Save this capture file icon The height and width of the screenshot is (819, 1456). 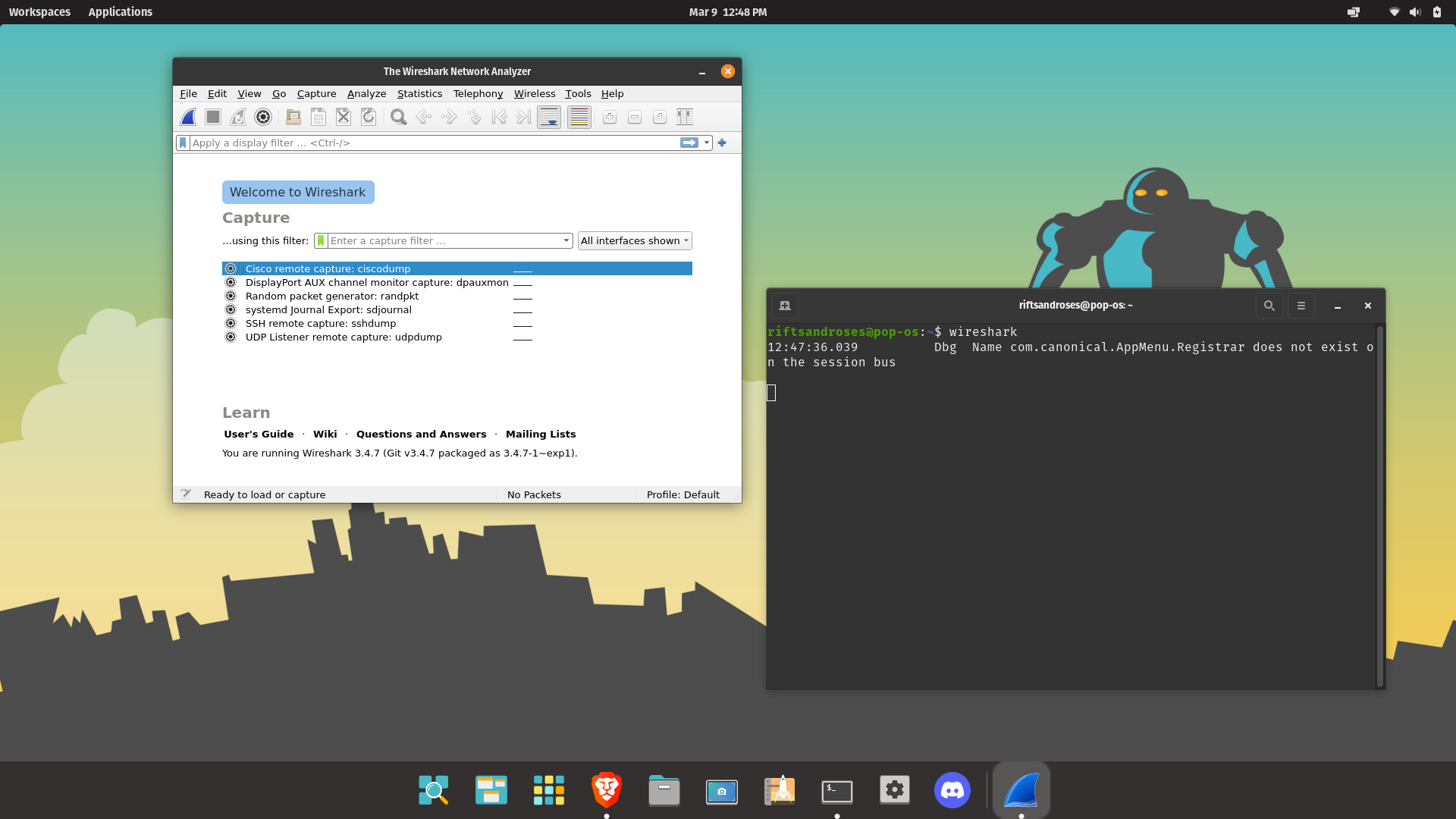[x=318, y=117]
